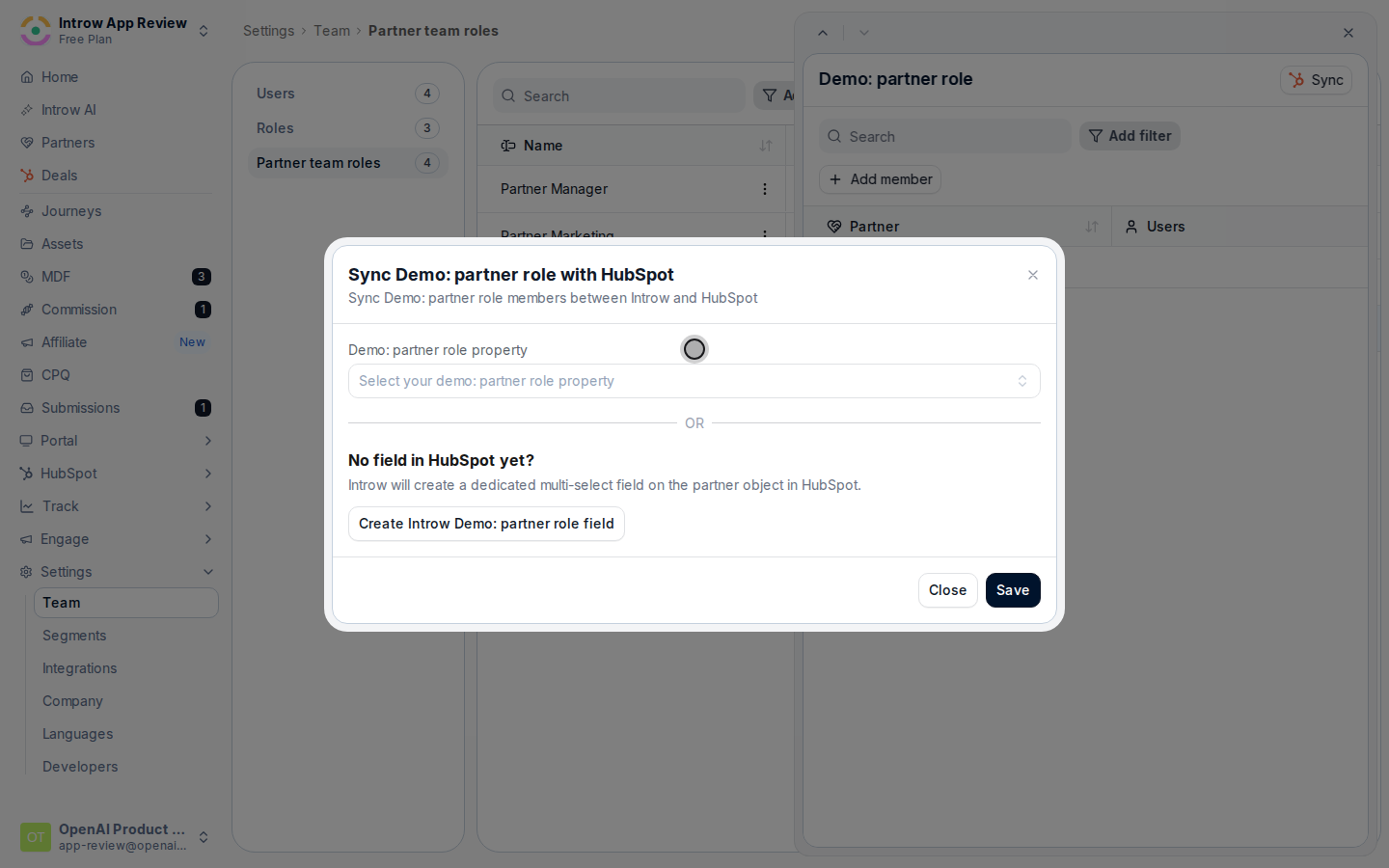Select the Partner team roles tab
This screenshot has width=1389, height=868.
pos(347,163)
